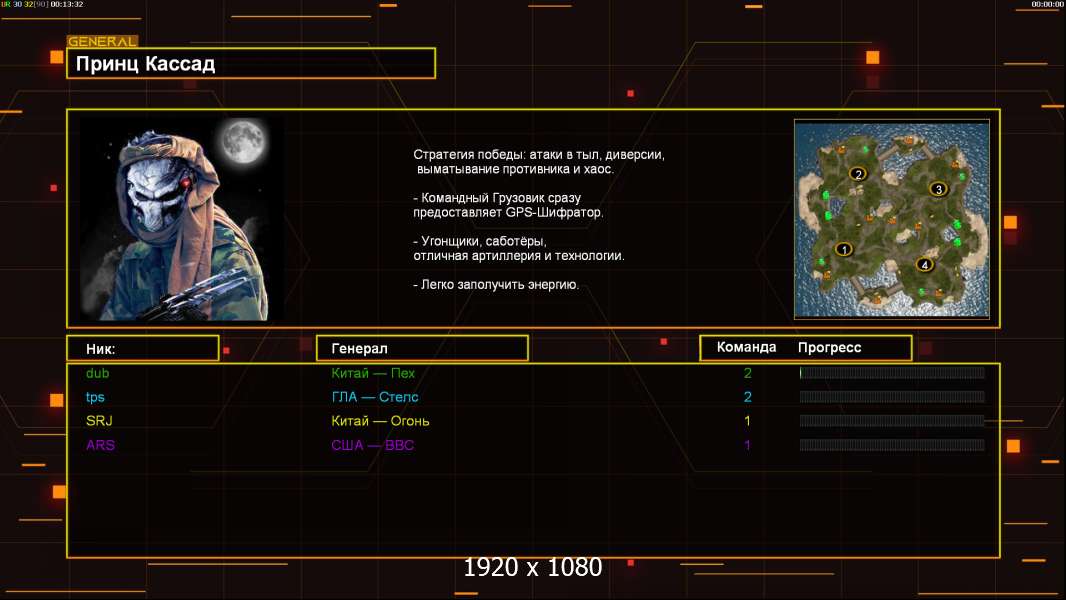Click the loading progress bar for dub
The image size is (1066, 600).
pyautogui.click(x=892, y=372)
